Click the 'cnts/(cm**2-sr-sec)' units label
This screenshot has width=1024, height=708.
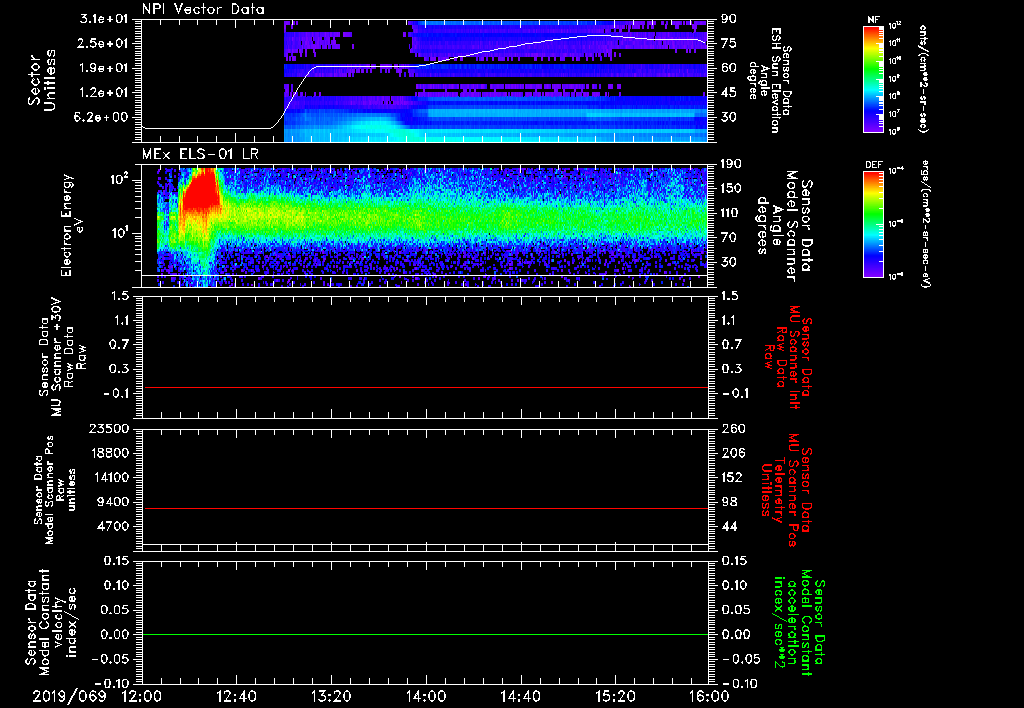pos(923,78)
